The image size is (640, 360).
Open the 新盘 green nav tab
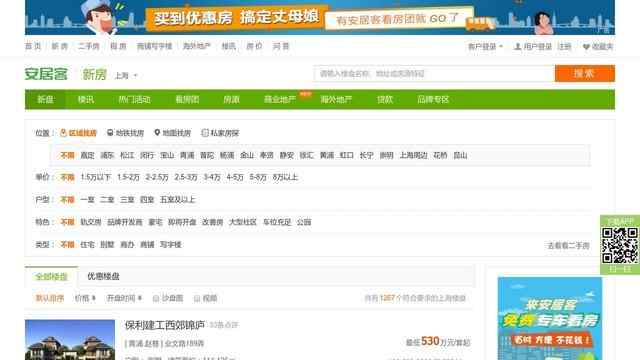(45, 99)
